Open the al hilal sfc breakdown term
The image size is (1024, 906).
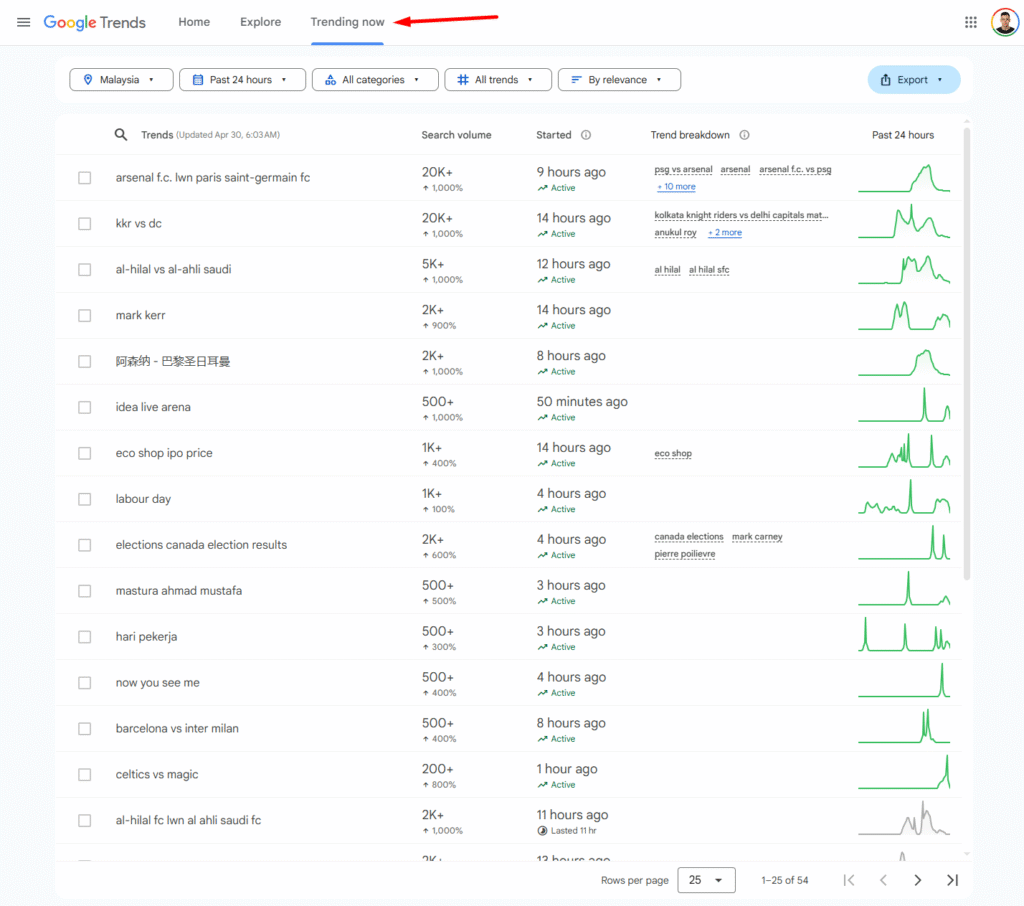[709, 270]
